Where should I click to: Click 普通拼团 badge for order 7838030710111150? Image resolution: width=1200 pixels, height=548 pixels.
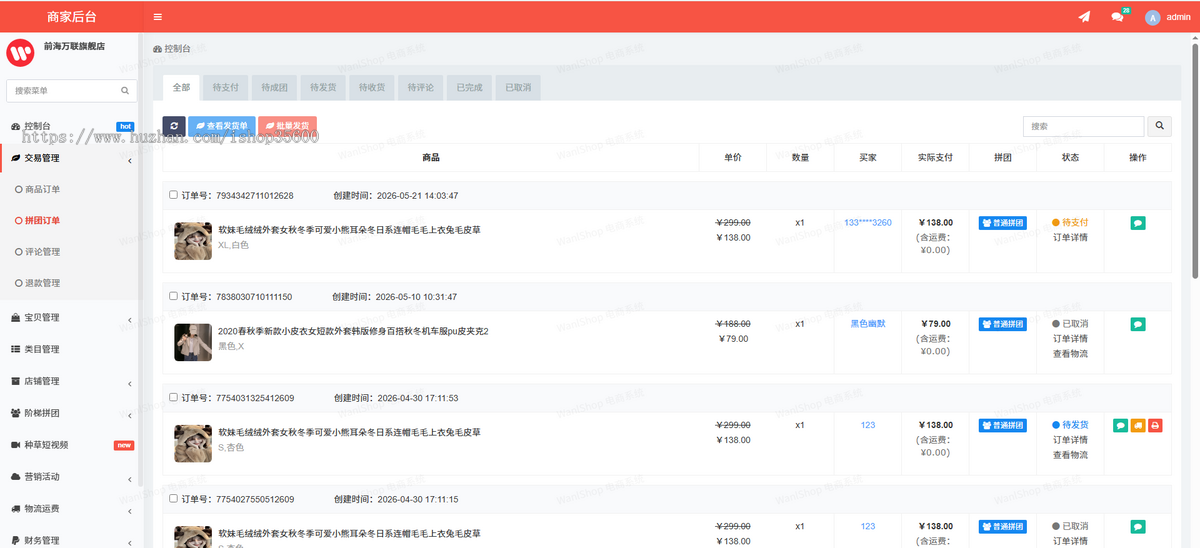point(1002,324)
